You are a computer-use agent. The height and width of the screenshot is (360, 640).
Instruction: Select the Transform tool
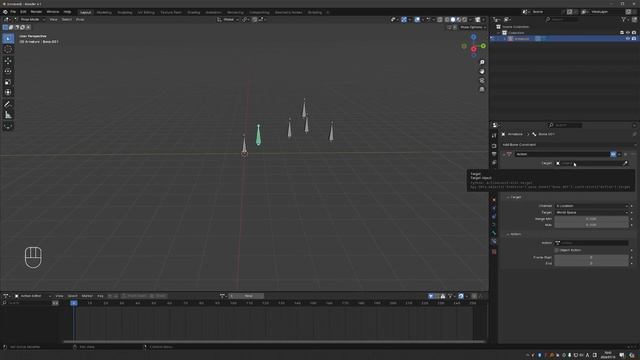8,92
